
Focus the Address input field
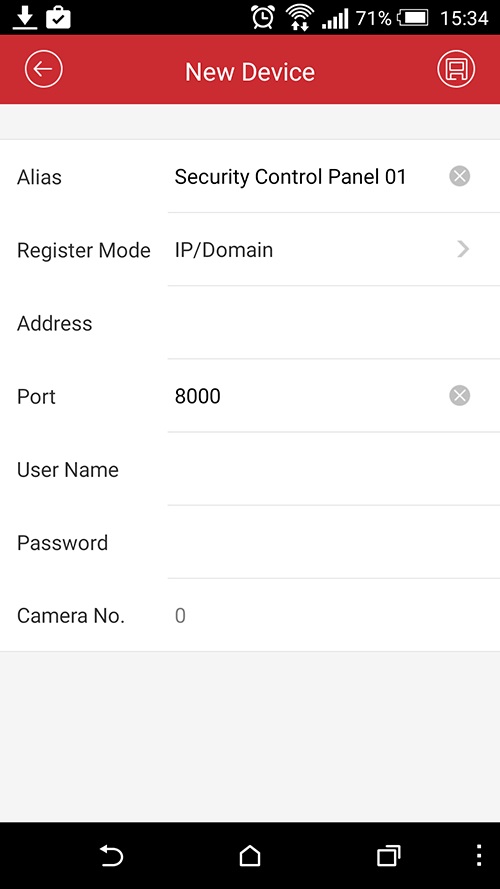(334, 323)
